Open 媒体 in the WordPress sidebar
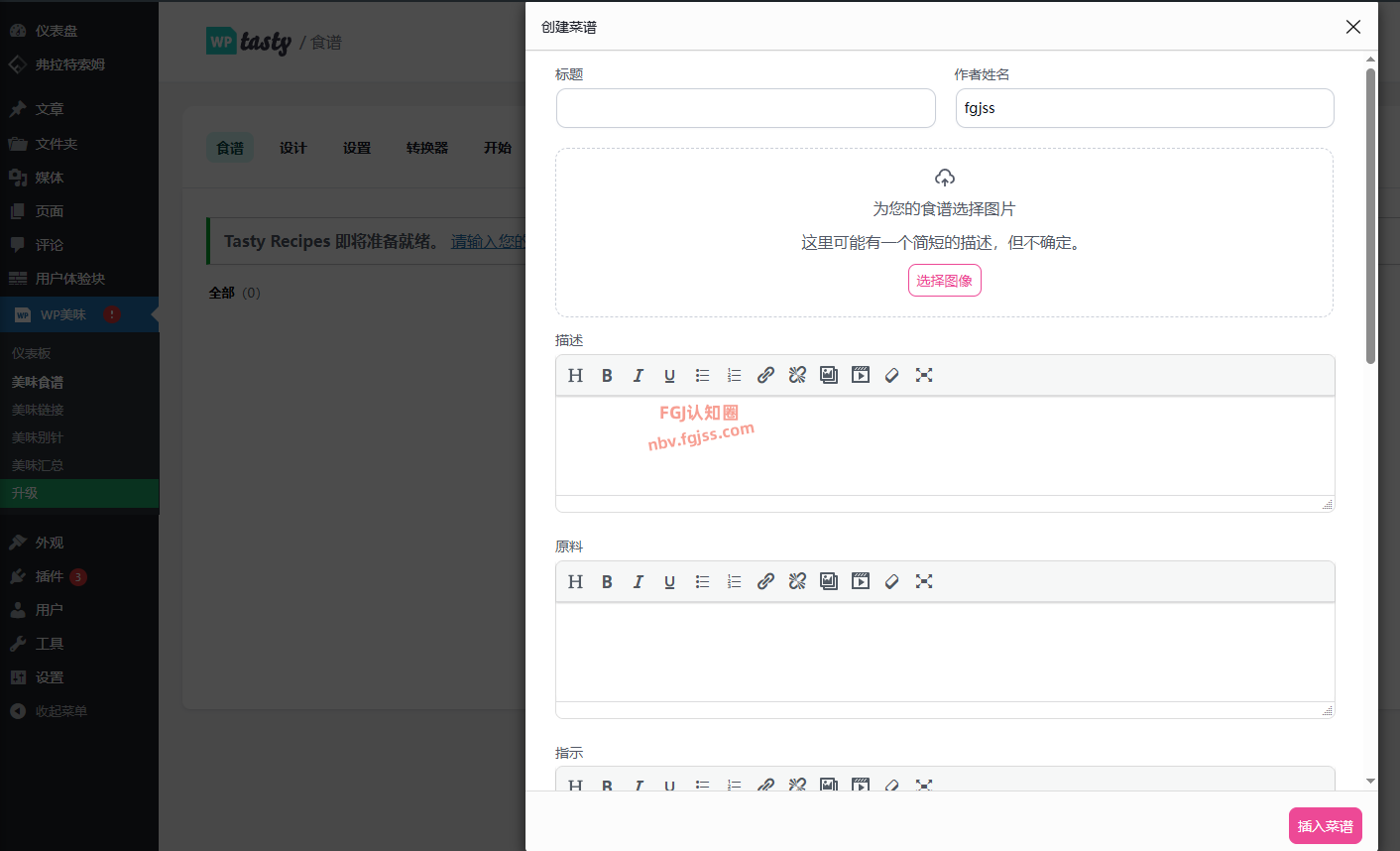This screenshot has width=1400, height=851. (50, 178)
